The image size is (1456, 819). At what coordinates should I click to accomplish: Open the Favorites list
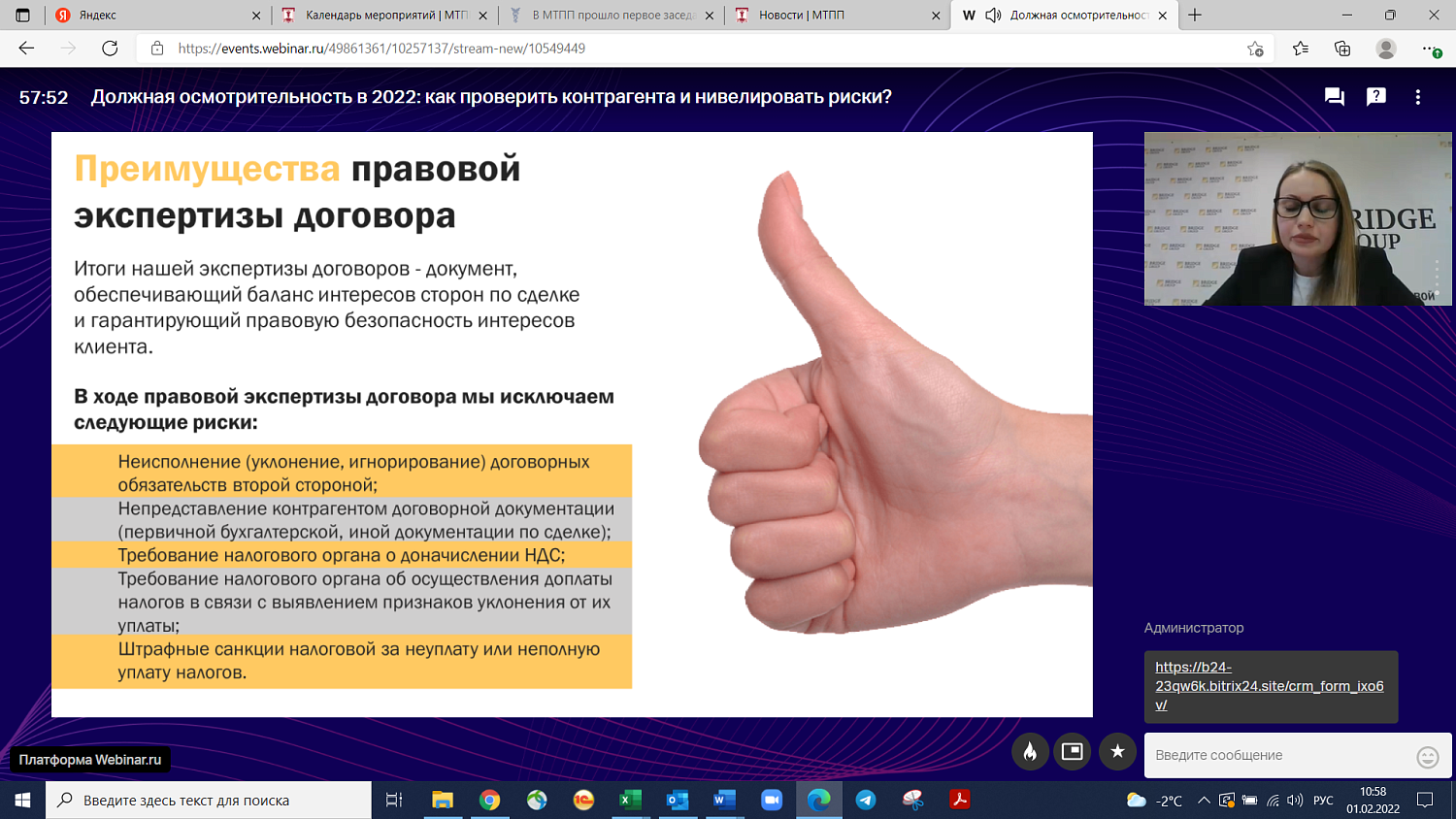point(1301,49)
